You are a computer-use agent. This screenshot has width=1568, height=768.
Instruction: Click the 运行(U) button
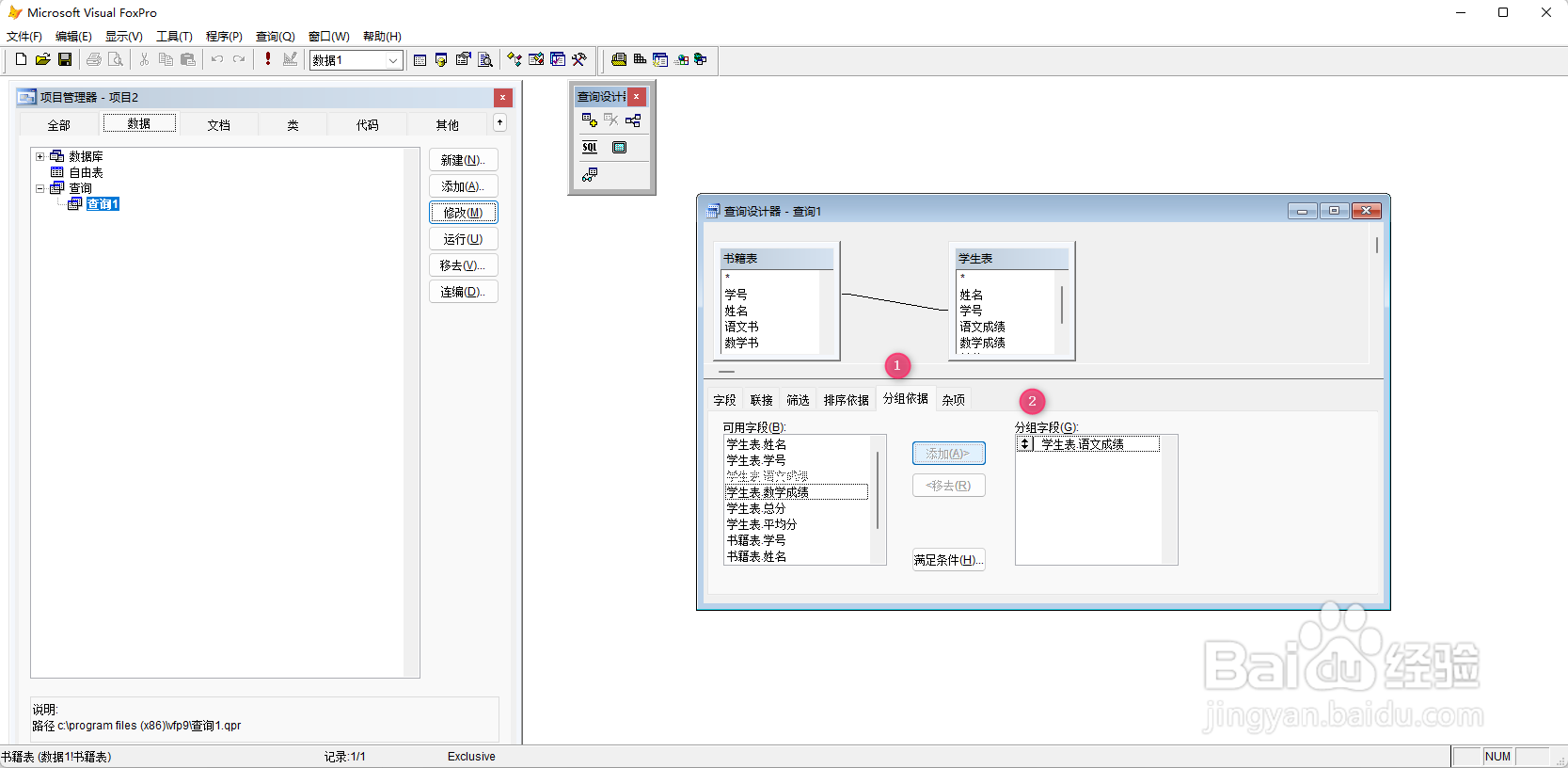coord(464,239)
